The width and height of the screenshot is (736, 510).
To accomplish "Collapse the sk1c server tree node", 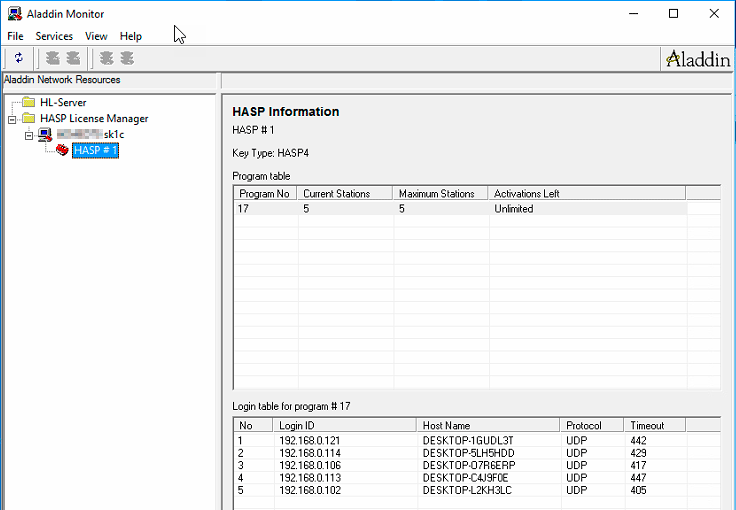I will coord(28,134).
